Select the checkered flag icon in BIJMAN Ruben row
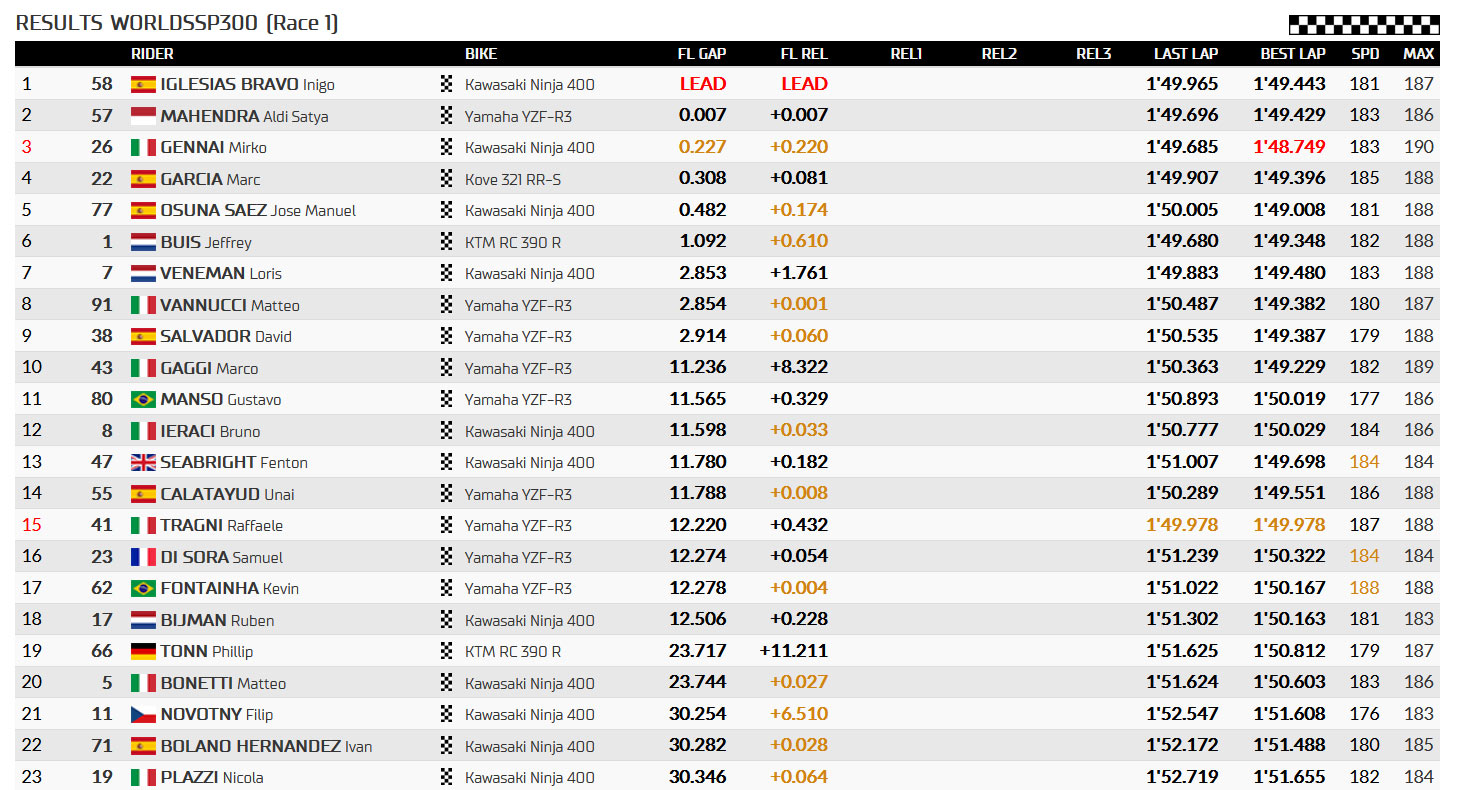Viewport: 1460px width, 790px height. tap(447, 620)
